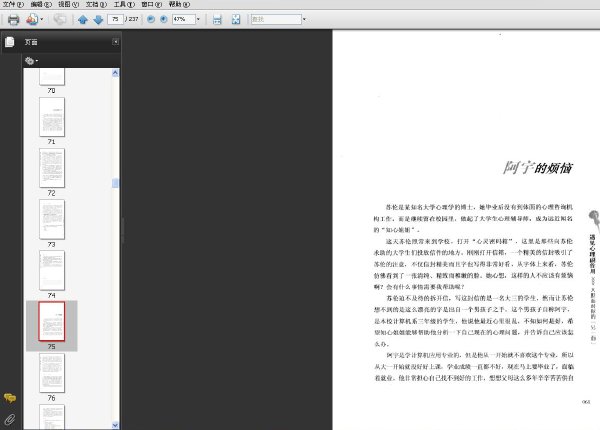600x430 pixels.
Task: Select page thumbnail 71
Action: pos(52,117)
